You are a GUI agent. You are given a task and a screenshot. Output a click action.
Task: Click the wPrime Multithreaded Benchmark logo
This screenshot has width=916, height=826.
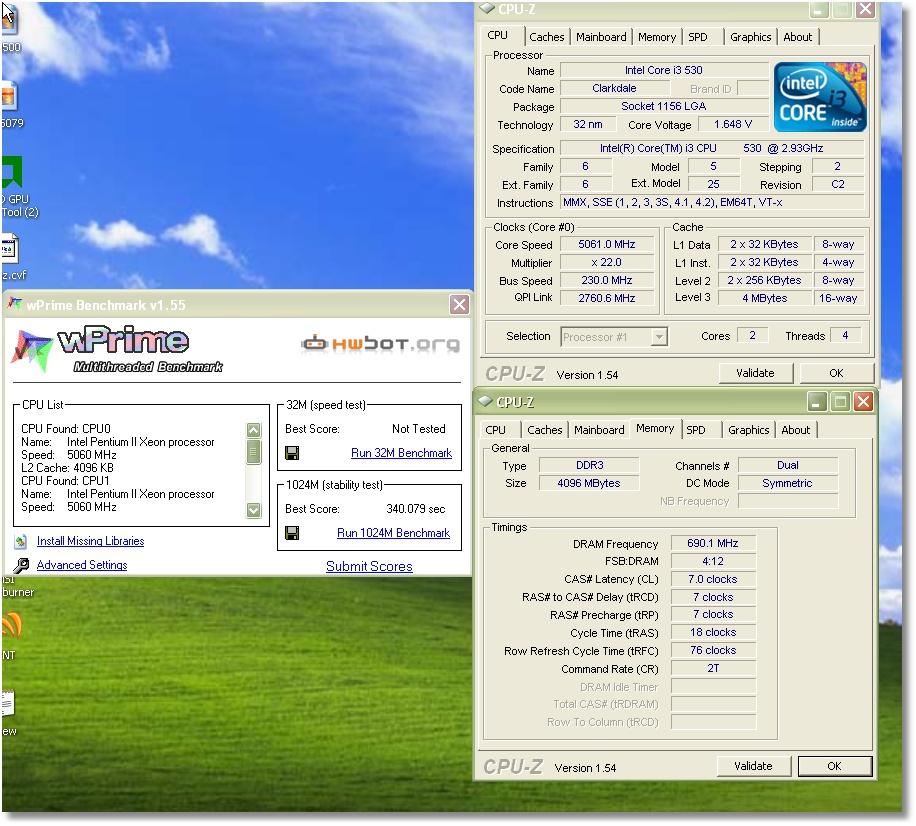coord(117,349)
